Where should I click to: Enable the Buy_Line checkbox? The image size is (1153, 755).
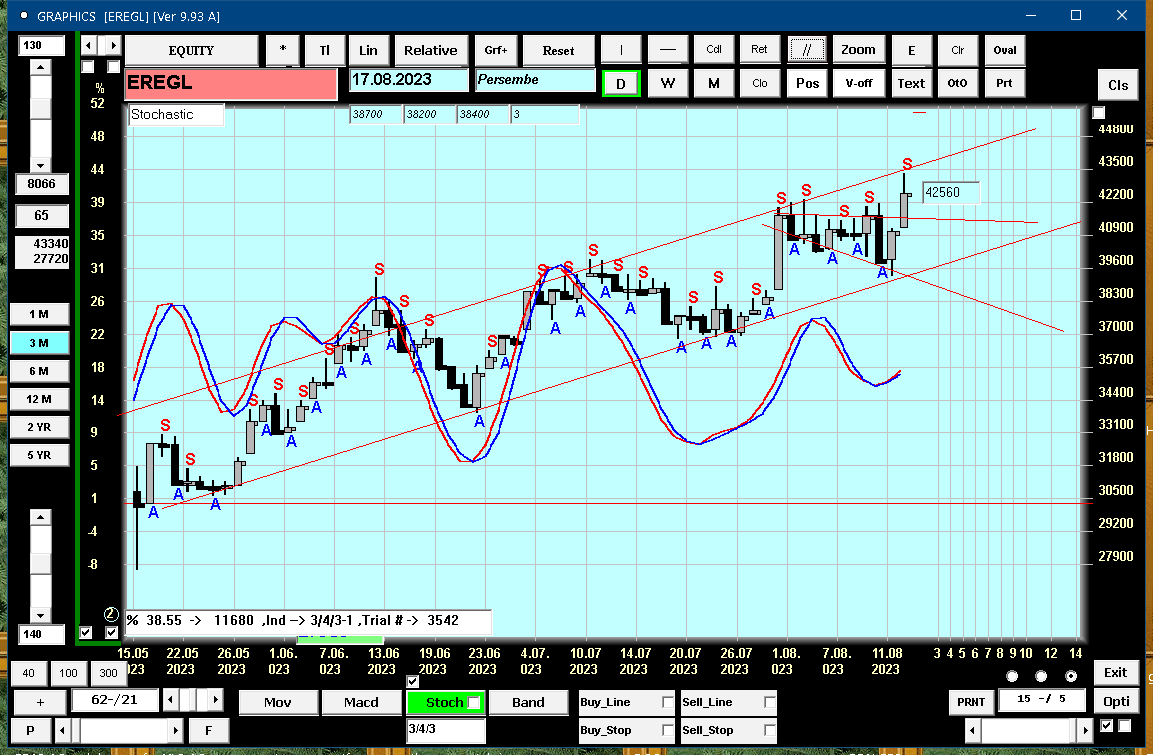[668, 702]
